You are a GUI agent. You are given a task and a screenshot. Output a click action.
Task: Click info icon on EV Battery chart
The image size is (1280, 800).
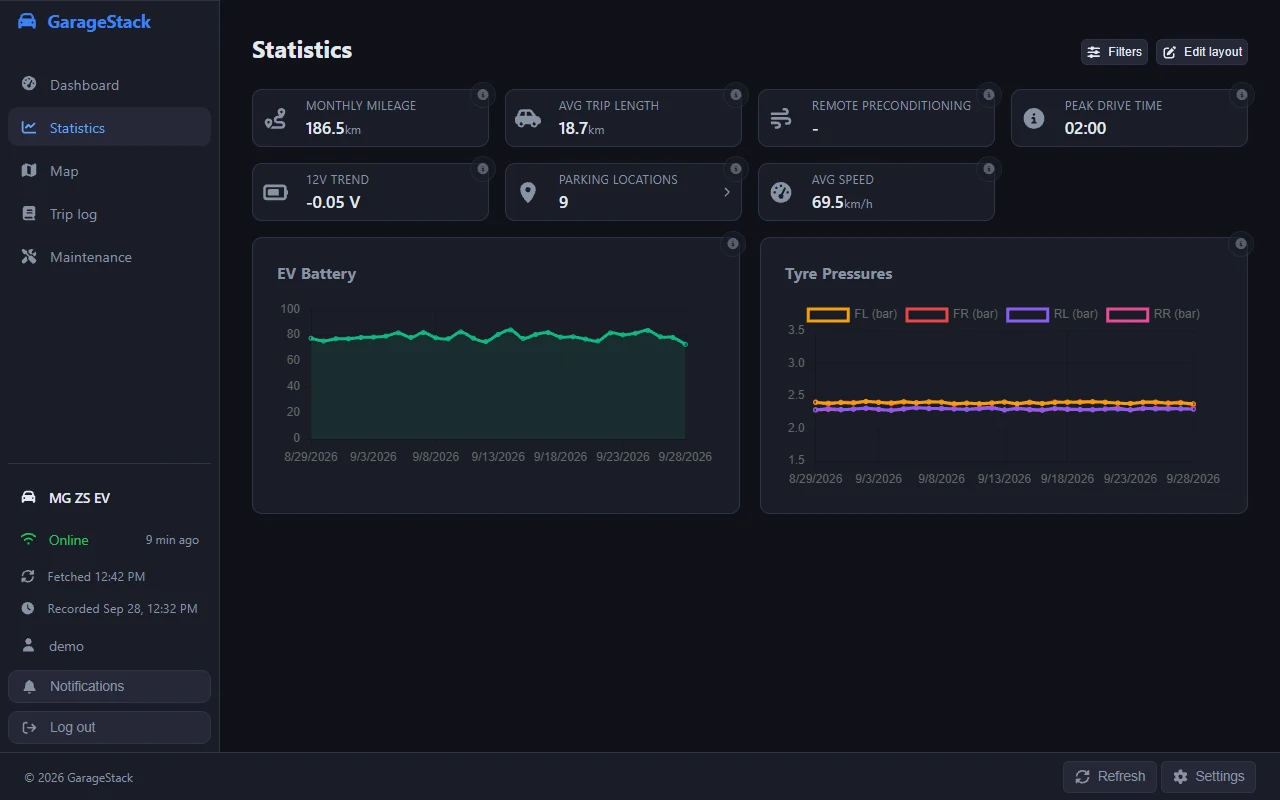(733, 243)
